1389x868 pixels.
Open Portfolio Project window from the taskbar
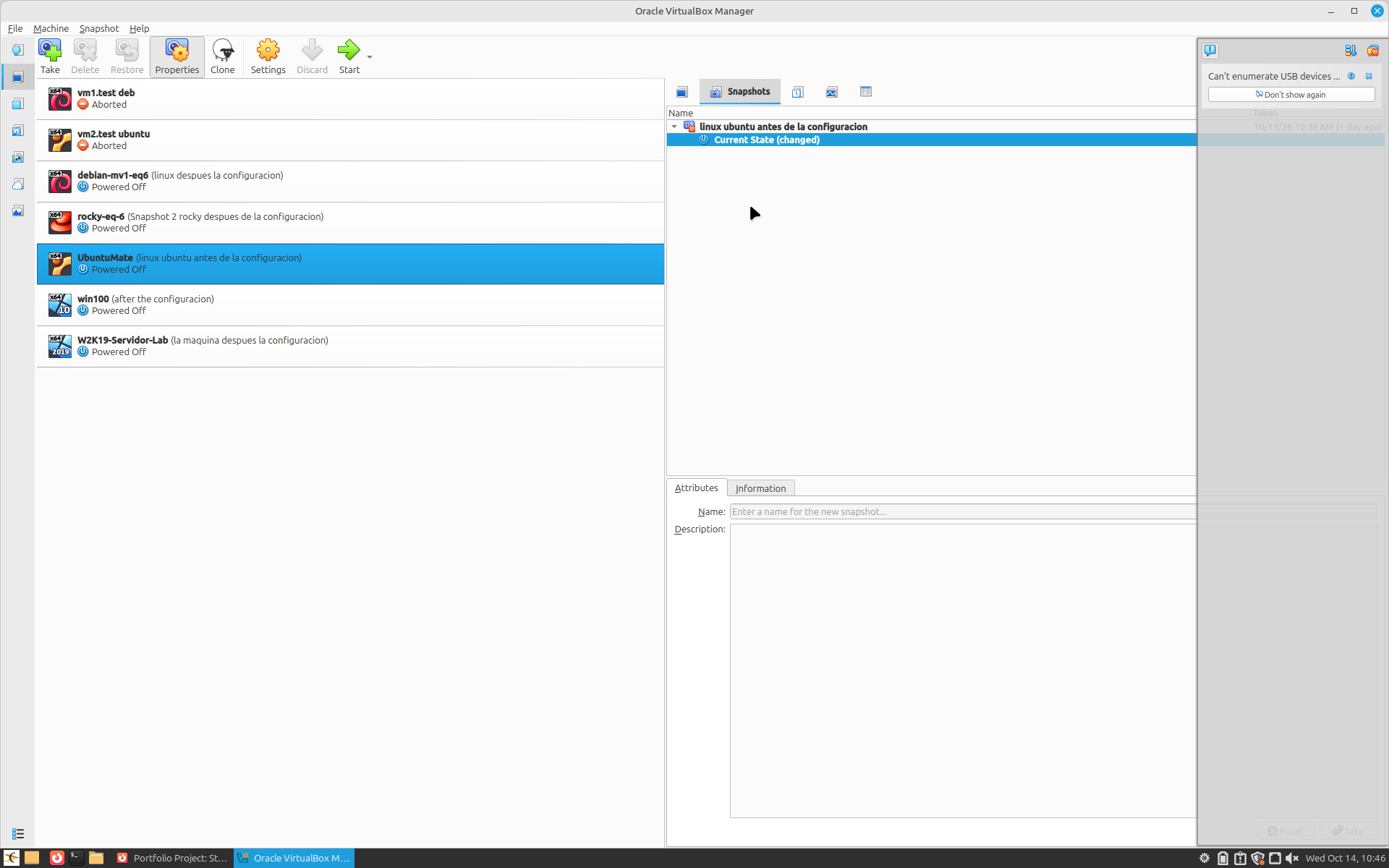pyautogui.click(x=171, y=858)
